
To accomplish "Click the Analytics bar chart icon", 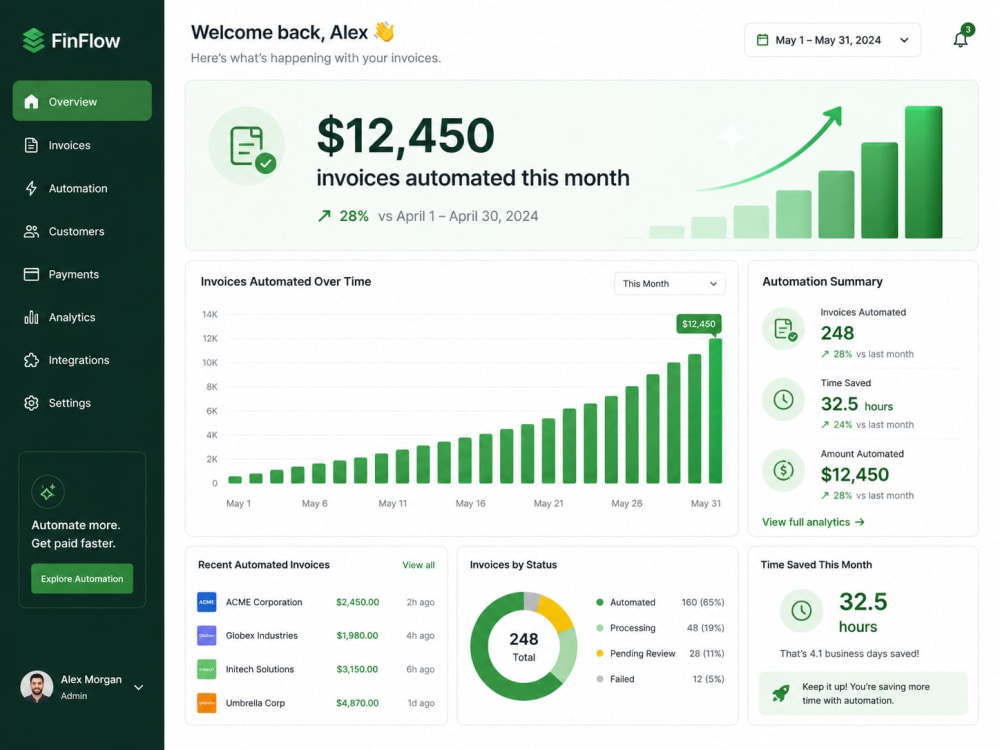I will pyautogui.click(x=31, y=317).
